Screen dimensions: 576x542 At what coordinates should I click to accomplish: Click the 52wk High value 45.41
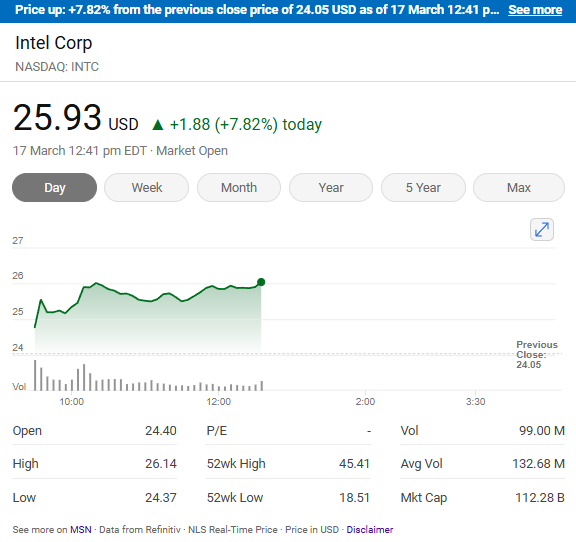point(354,464)
